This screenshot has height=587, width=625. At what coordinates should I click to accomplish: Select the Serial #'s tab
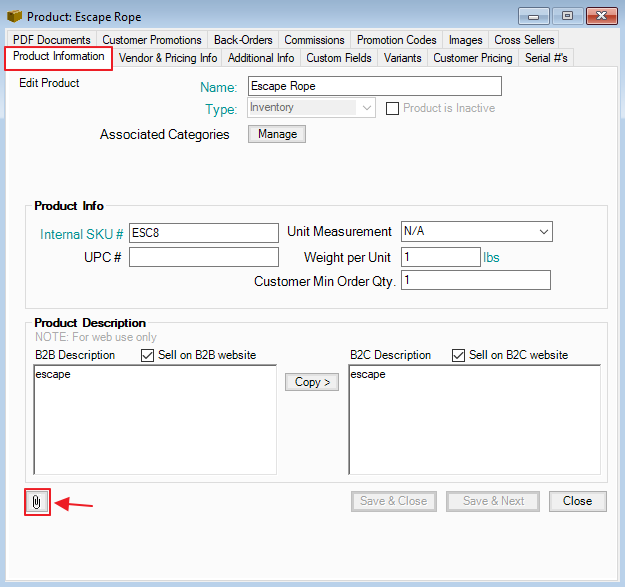point(546,58)
